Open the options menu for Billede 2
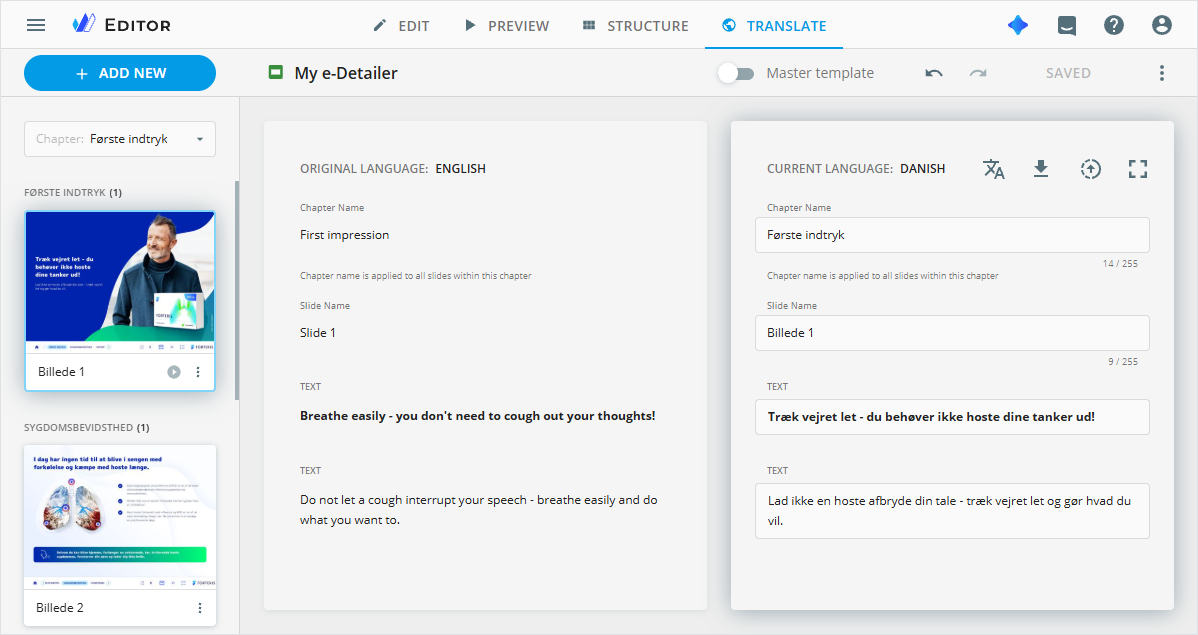The height and width of the screenshot is (635, 1198). click(200, 608)
